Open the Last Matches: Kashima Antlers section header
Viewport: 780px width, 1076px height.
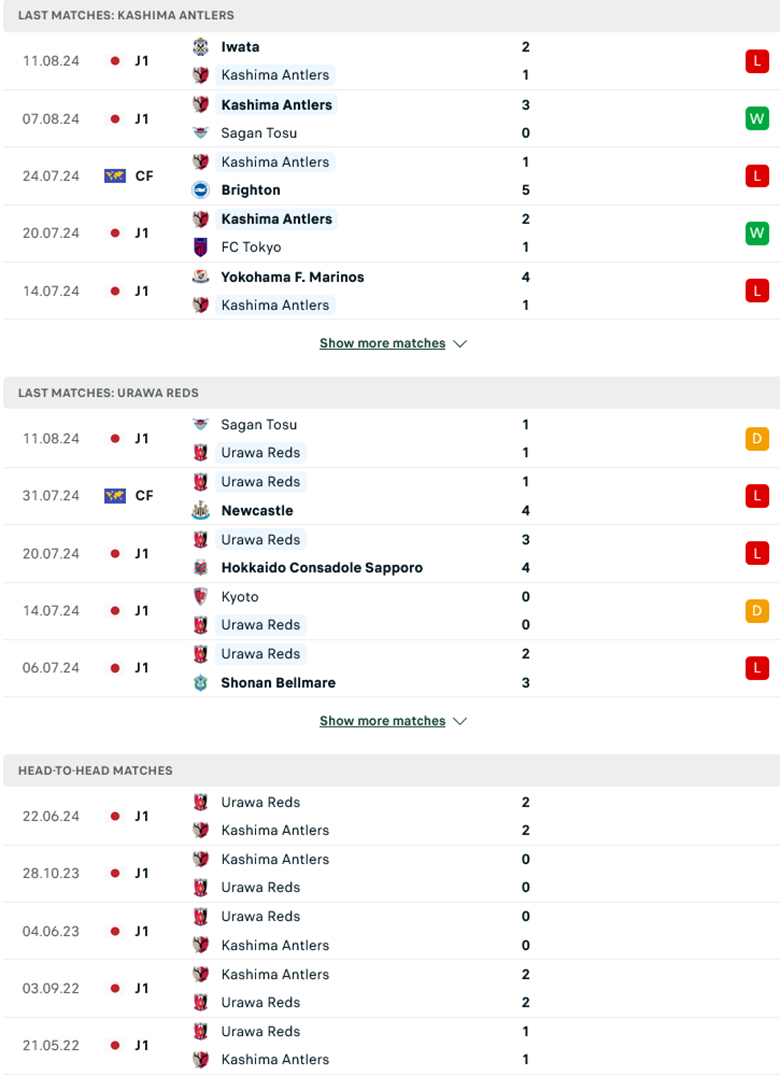(126, 15)
